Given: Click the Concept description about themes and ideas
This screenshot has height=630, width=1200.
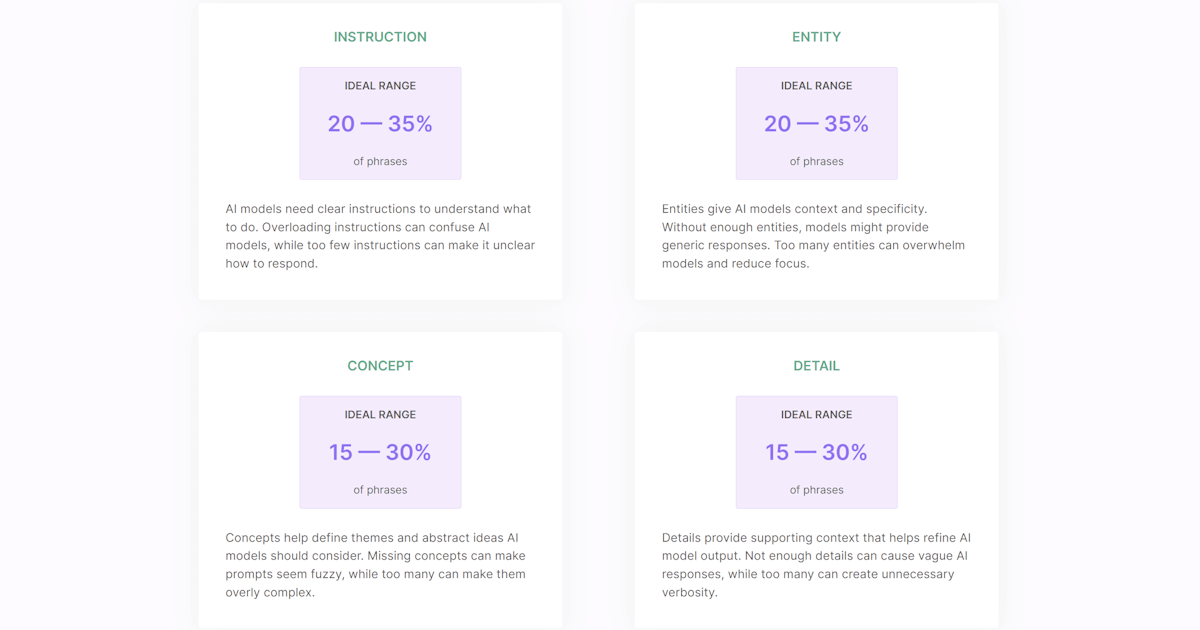Looking at the screenshot, I should 376,565.
